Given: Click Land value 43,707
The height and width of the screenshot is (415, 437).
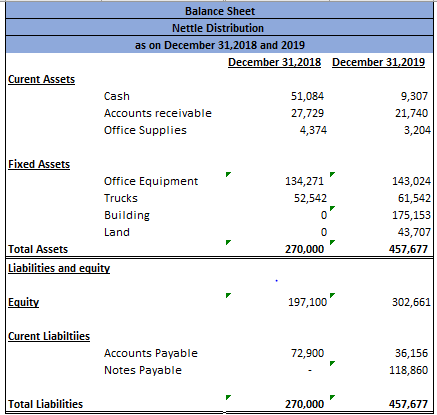Looking at the screenshot, I should coord(414,232).
